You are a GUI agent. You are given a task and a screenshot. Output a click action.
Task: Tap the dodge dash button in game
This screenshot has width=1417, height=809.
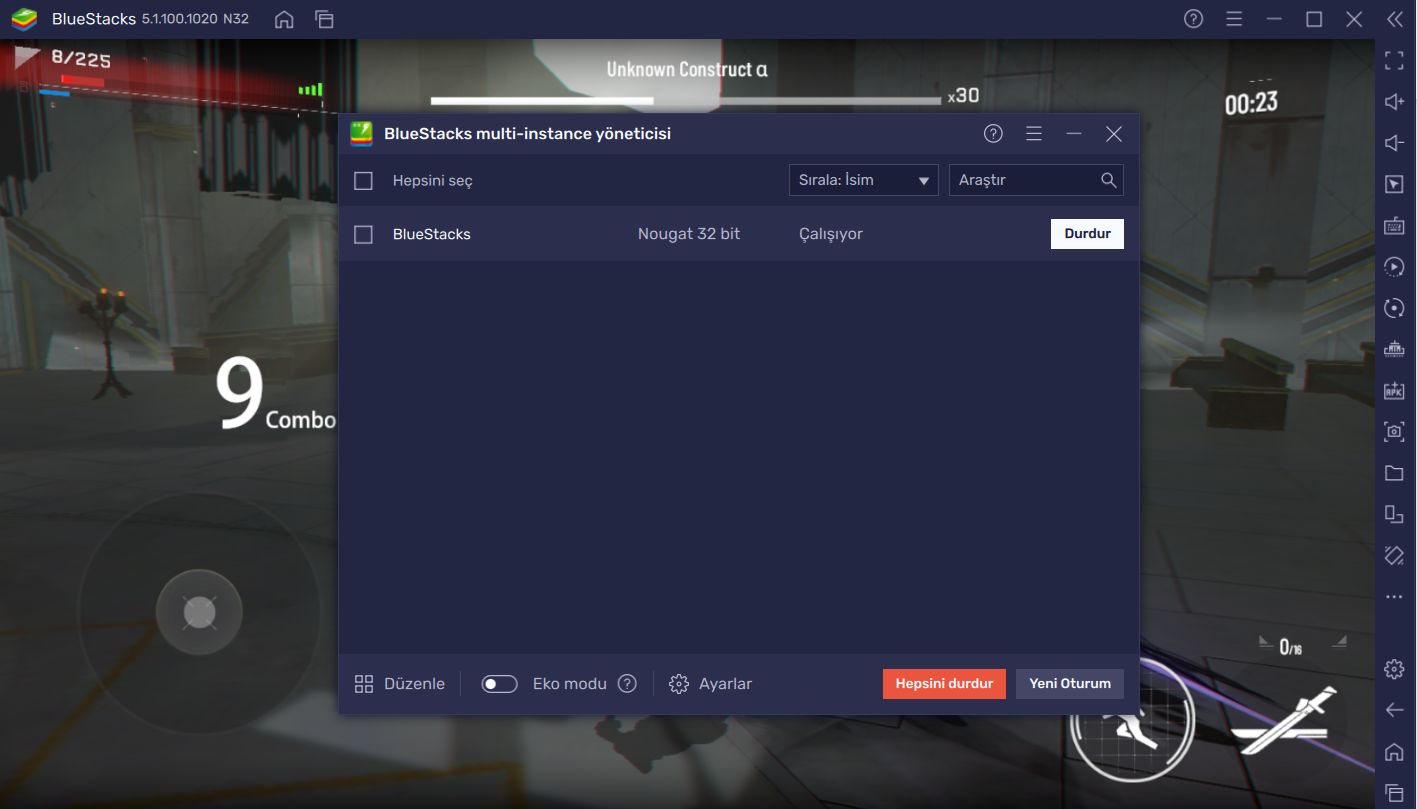pyautogui.click(x=1133, y=721)
